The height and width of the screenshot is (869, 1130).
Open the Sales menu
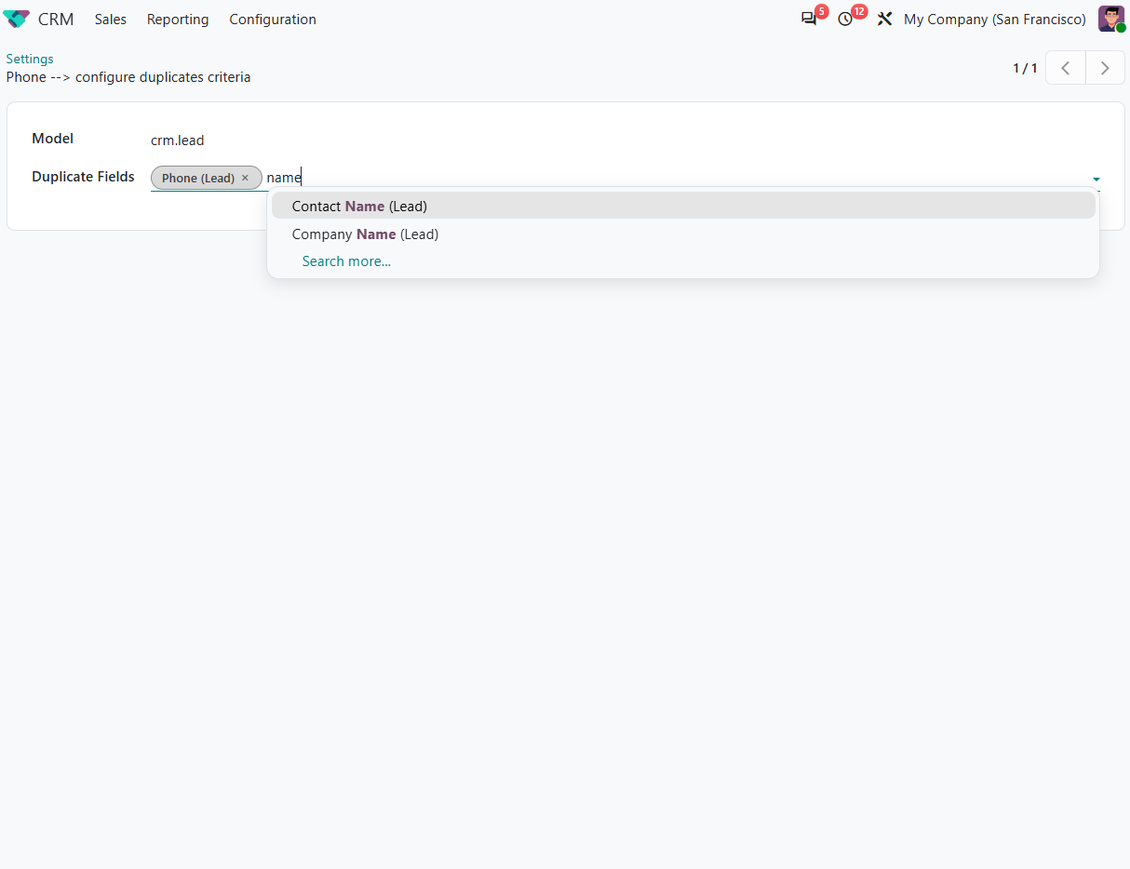pos(110,19)
